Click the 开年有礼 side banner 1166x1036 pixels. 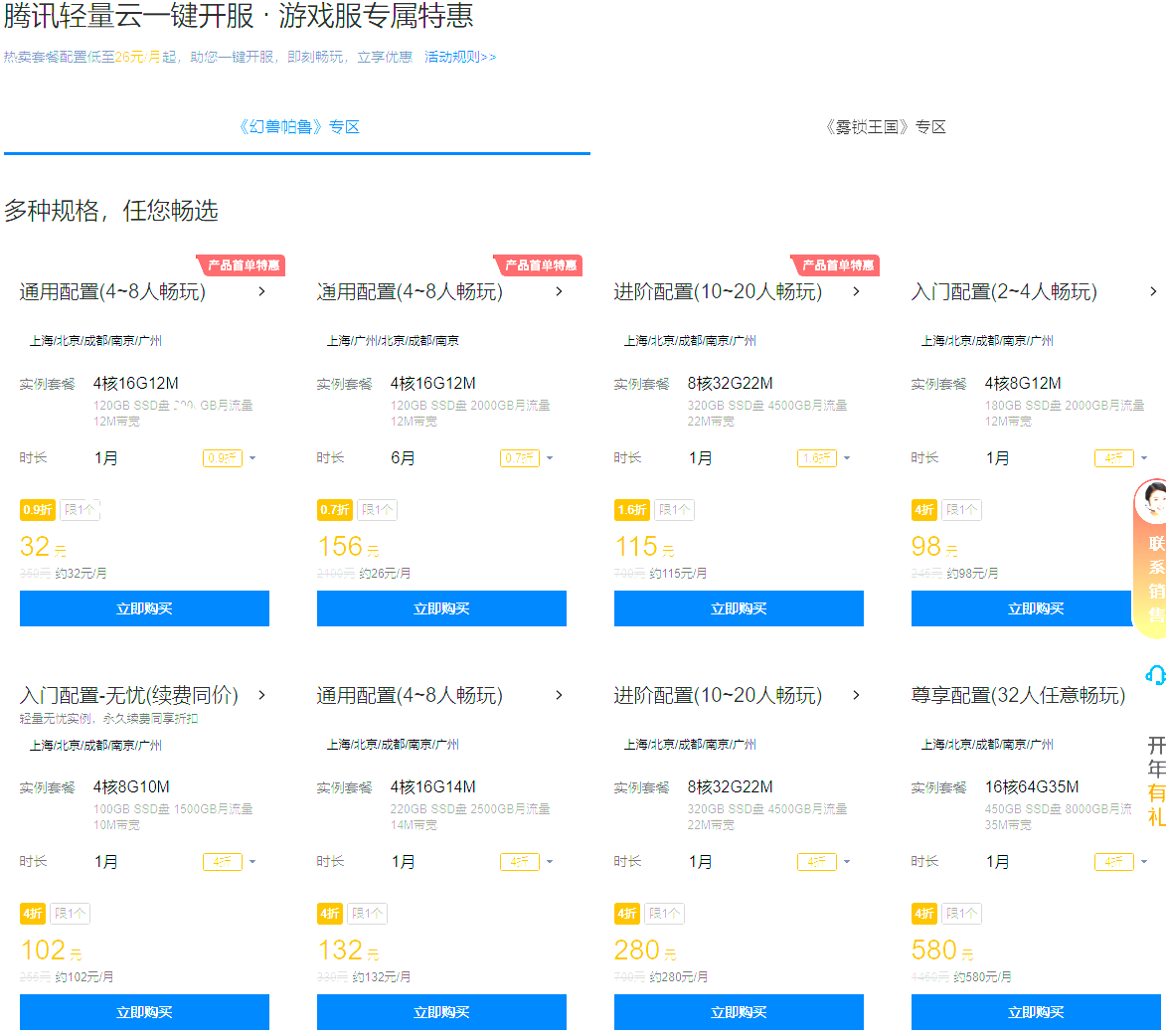[1155, 781]
